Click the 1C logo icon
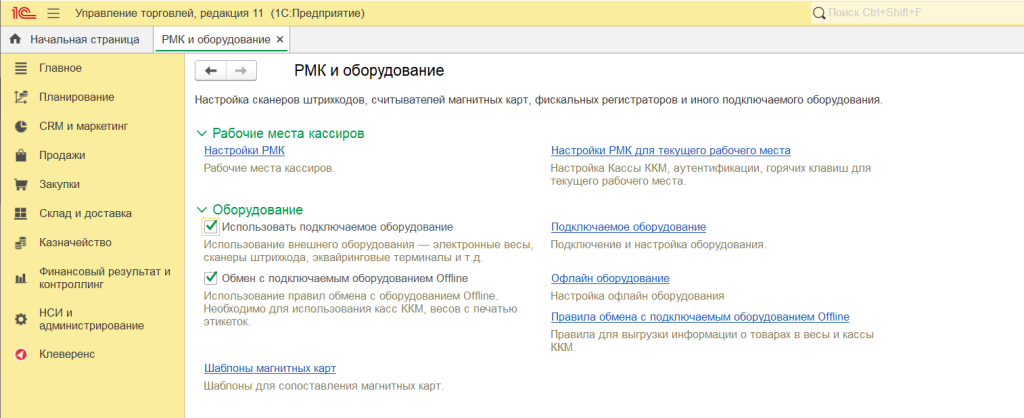 point(24,12)
